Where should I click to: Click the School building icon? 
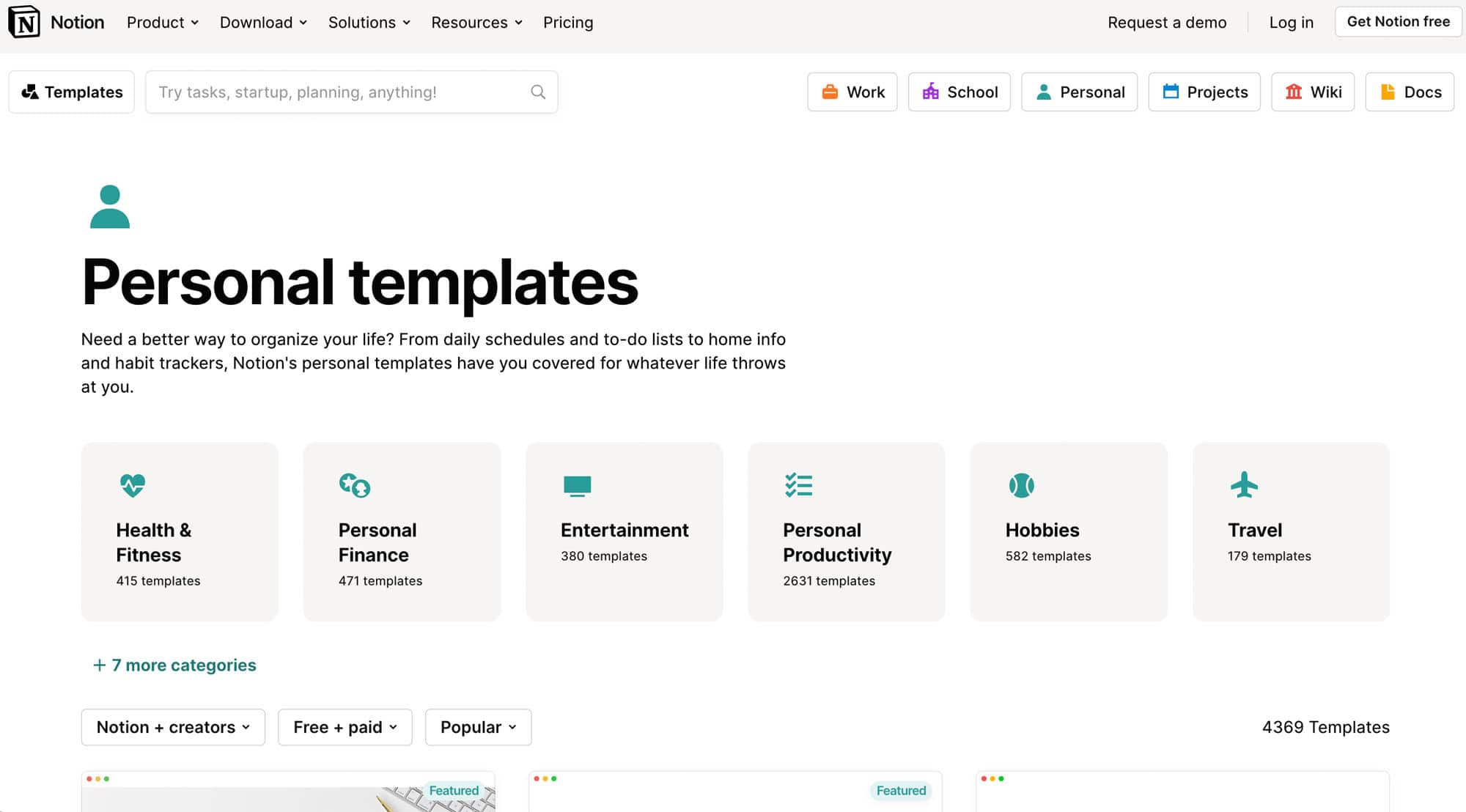coord(930,92)
